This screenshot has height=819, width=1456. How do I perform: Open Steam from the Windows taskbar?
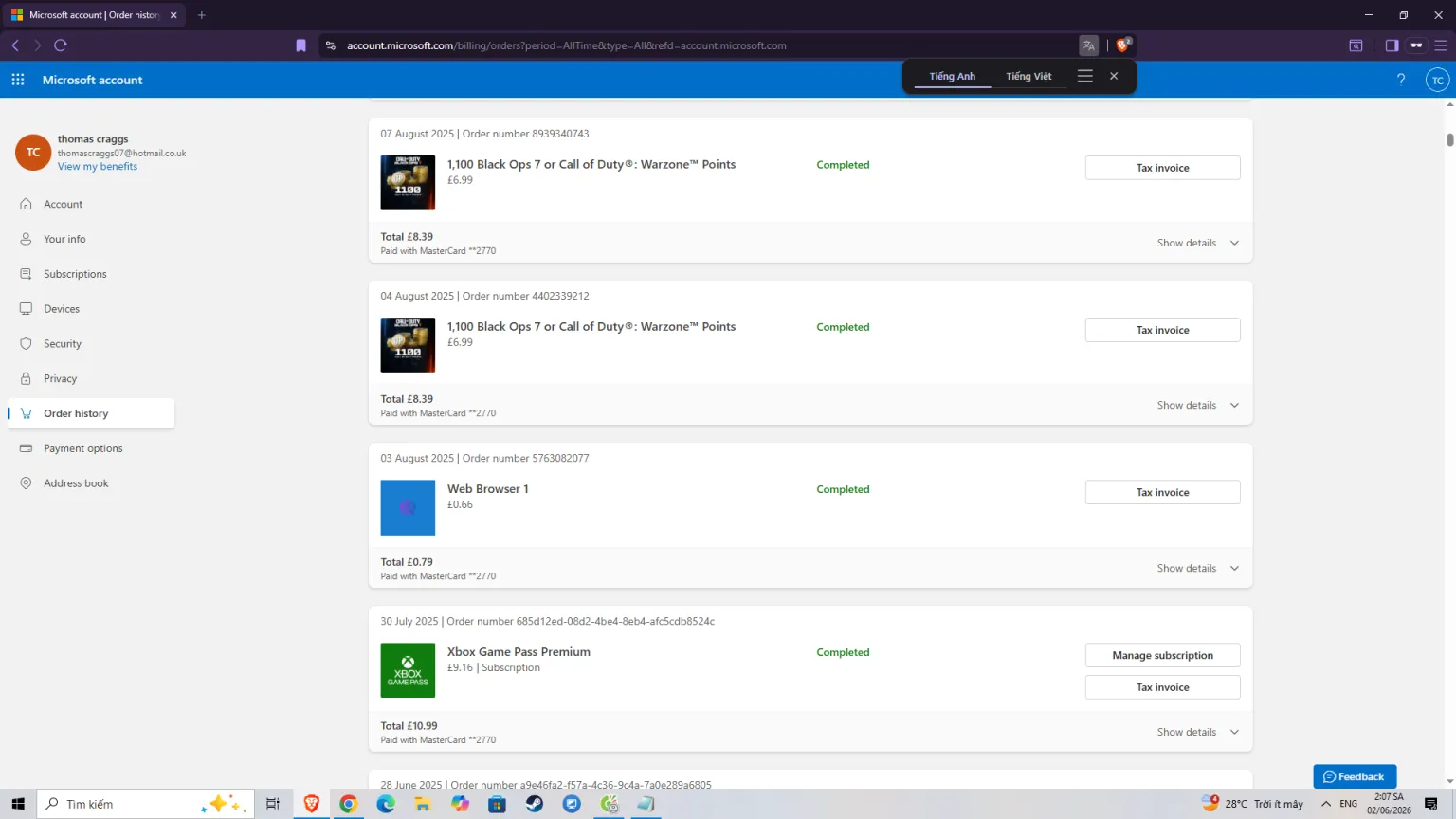(535, 804)
